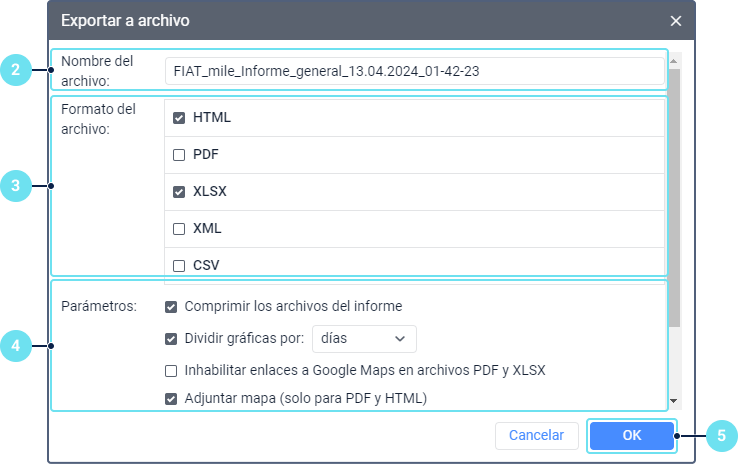The width and height of the screenshot is (738, 464).
Task: Click the numbered callout badge 5
Action: point(722,435)
